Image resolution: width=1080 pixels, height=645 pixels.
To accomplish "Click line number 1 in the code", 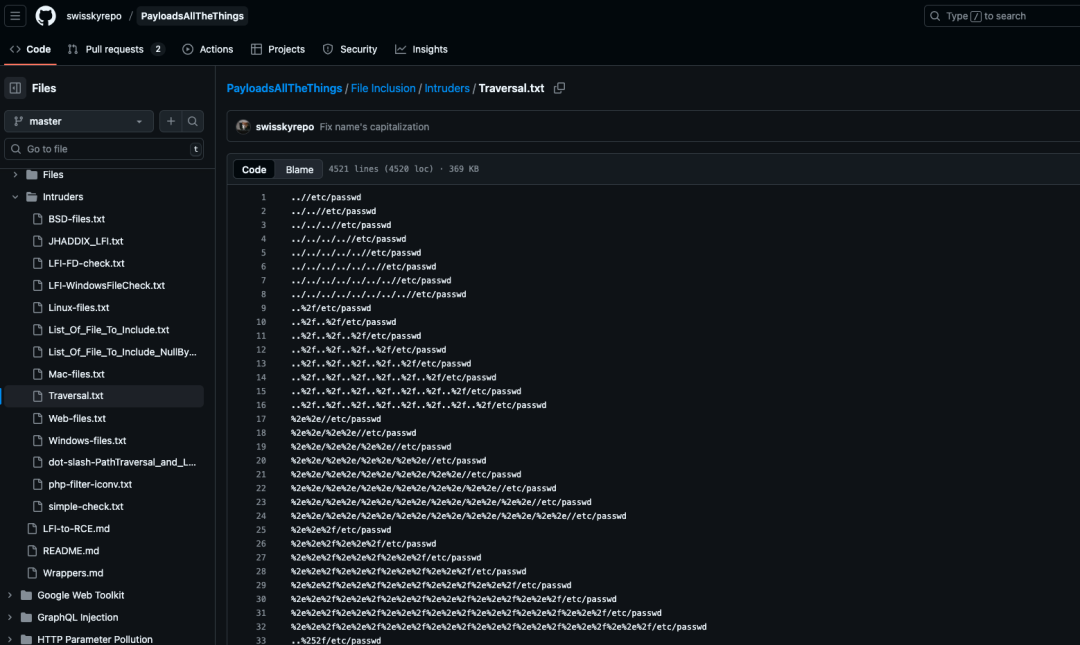I will pos(263,197).
